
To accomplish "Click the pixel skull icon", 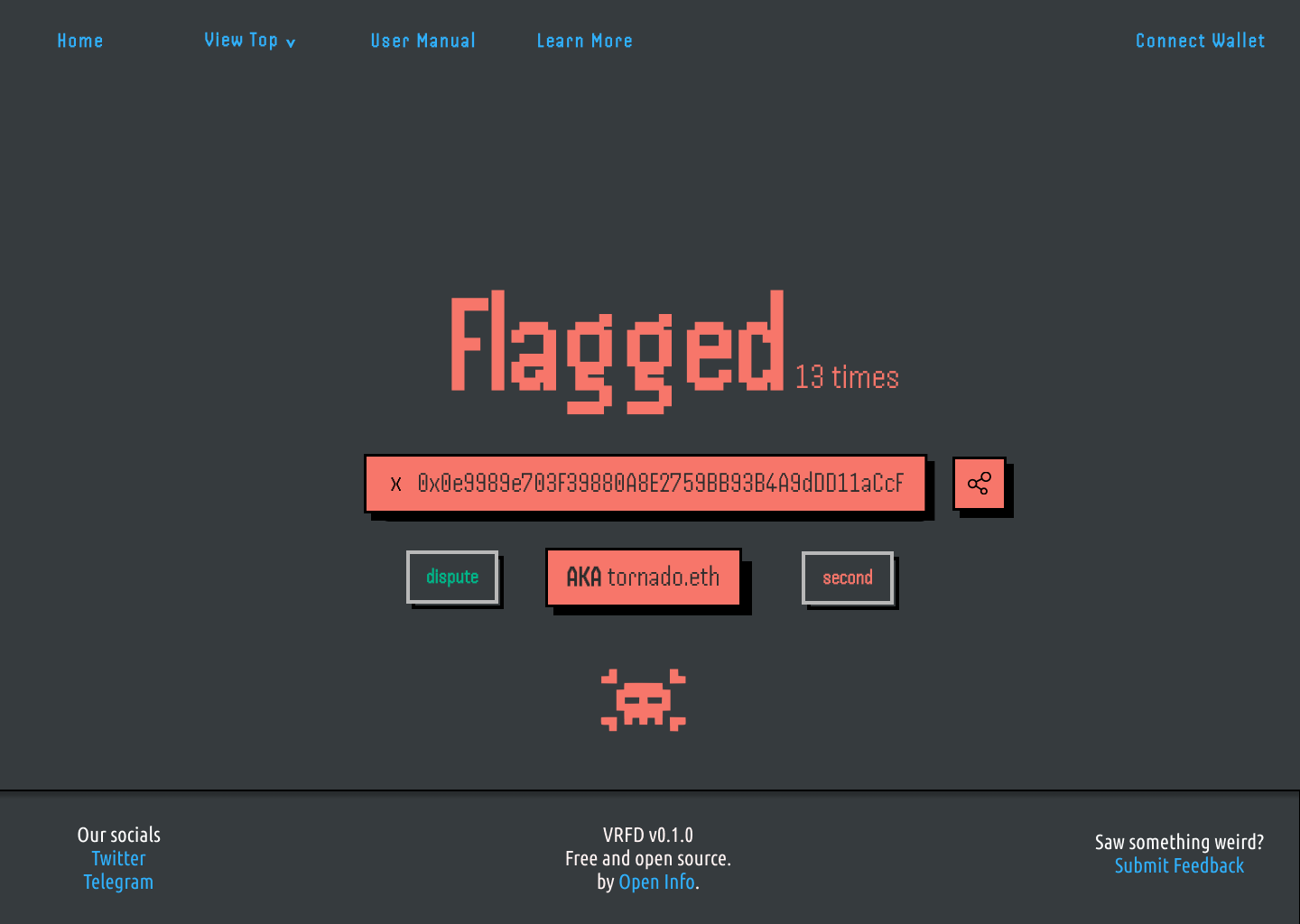I will tap(644, 700).
